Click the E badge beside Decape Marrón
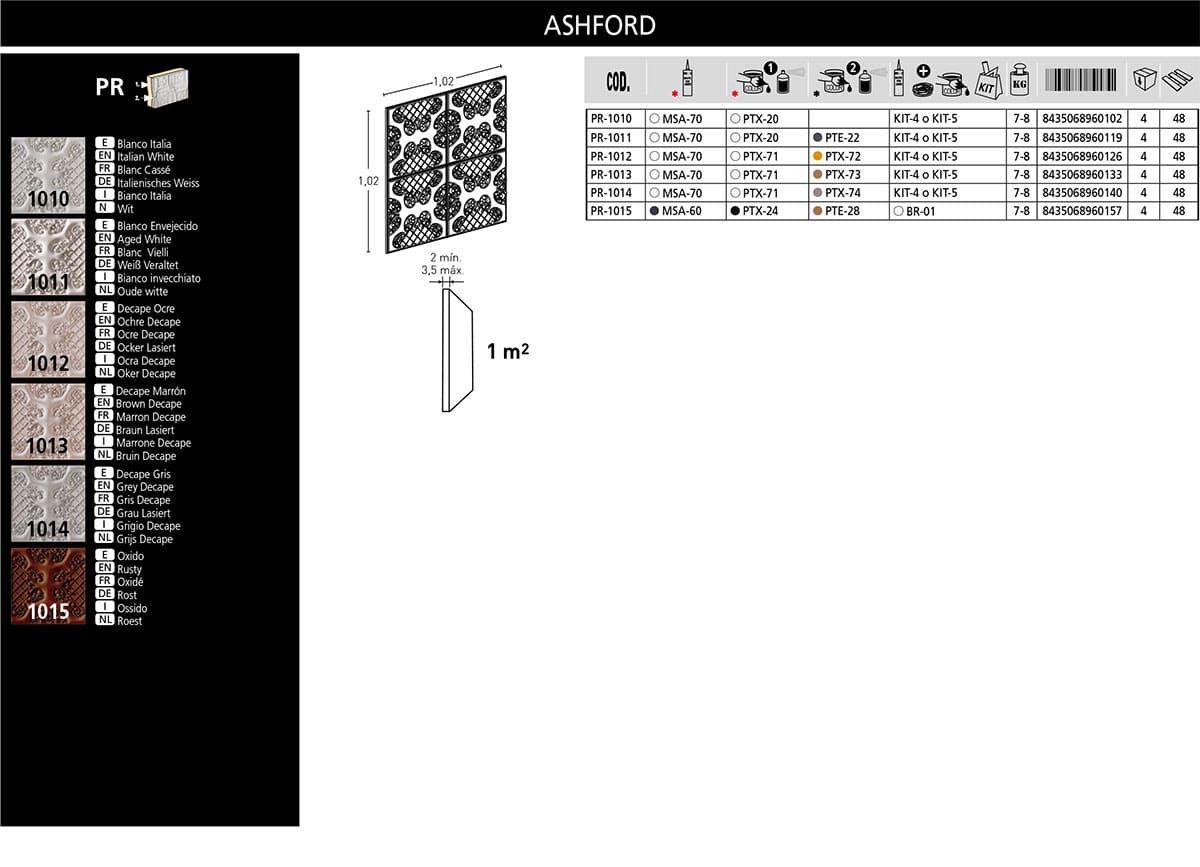Screen dimensions: 1200x867 (x=104, y=391)
